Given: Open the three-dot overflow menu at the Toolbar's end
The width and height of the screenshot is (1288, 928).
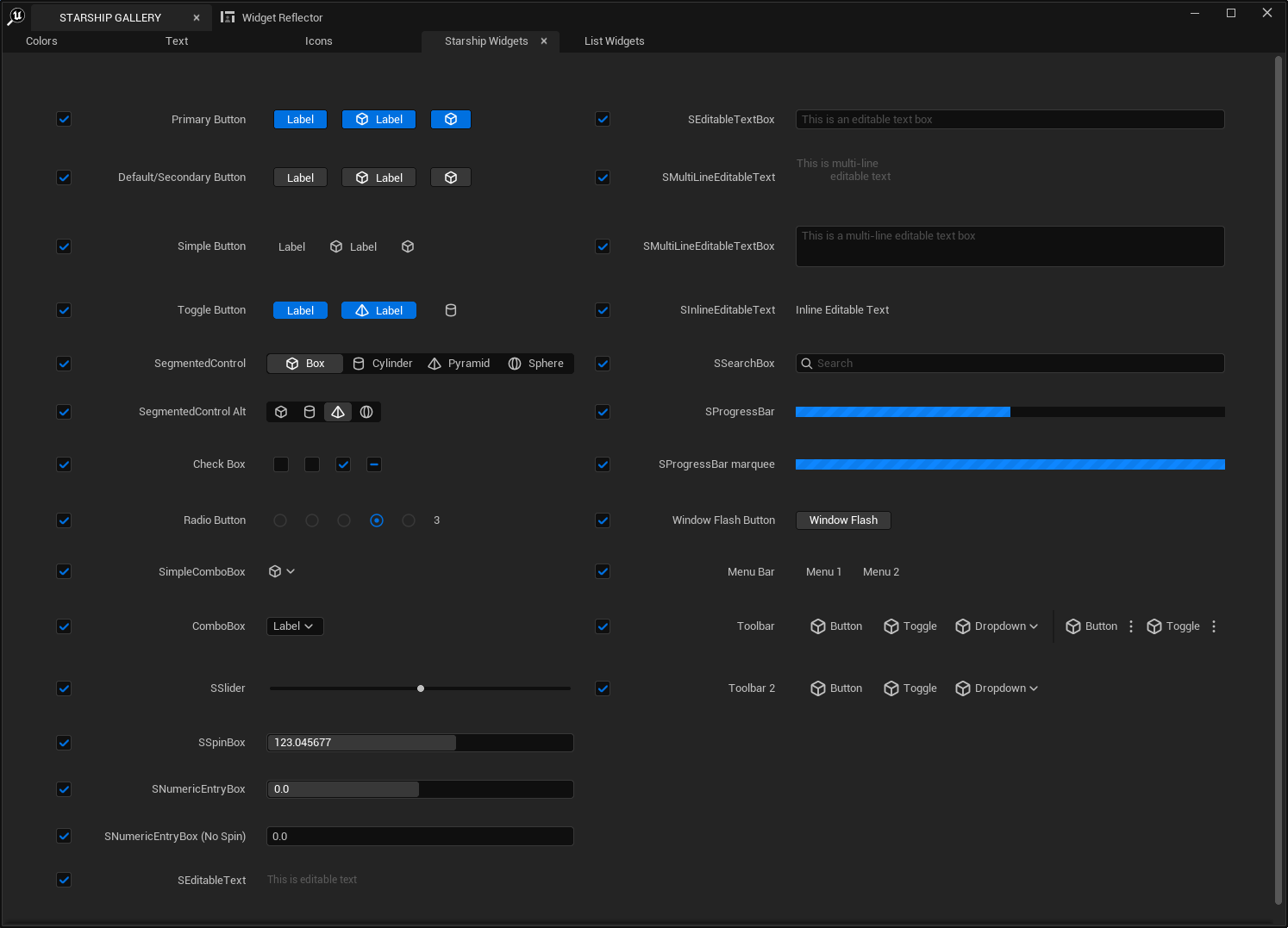Looking at the screenshot, I should click(1214, 626).
